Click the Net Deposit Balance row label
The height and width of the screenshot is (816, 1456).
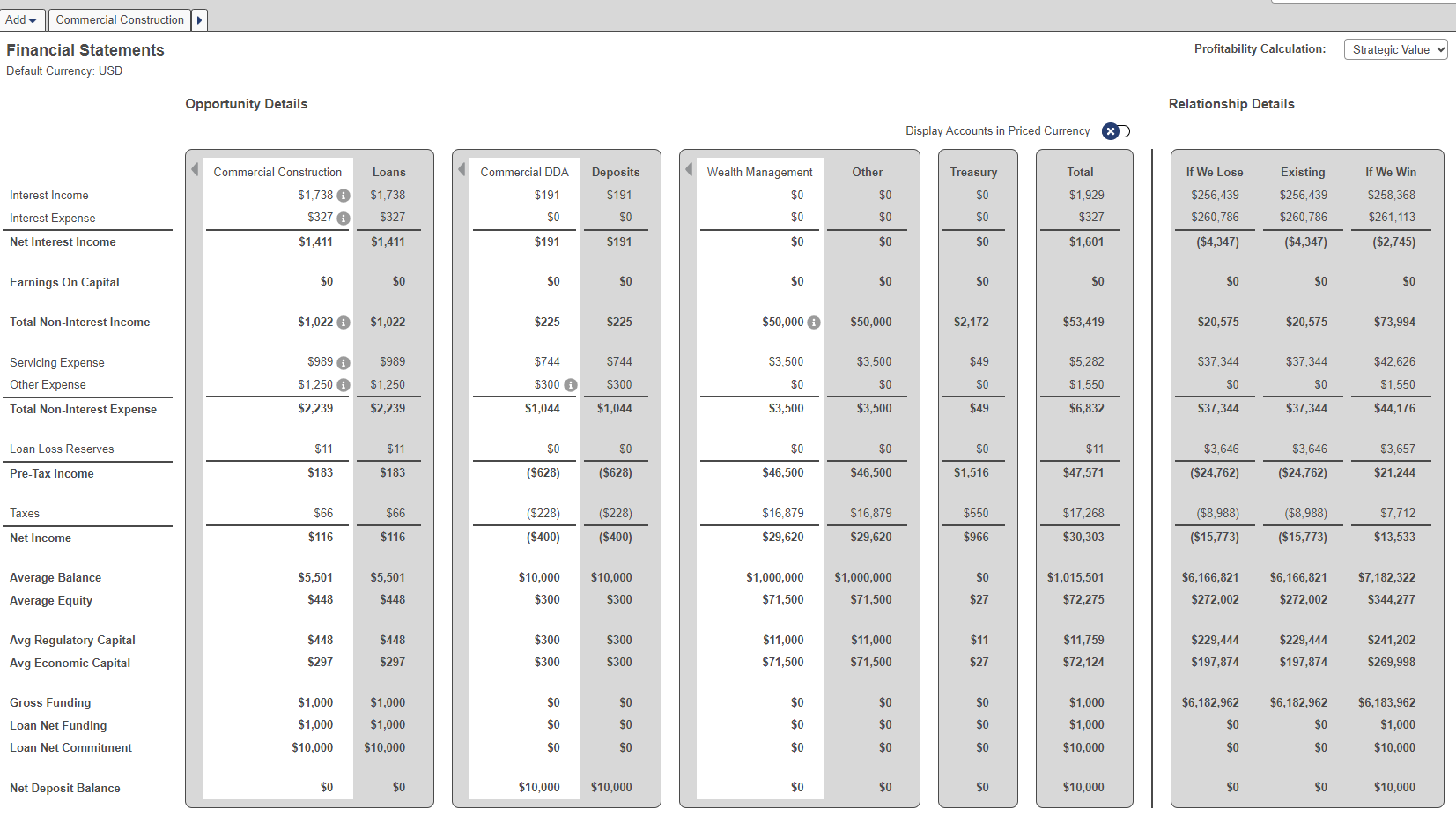pos(65,788)
